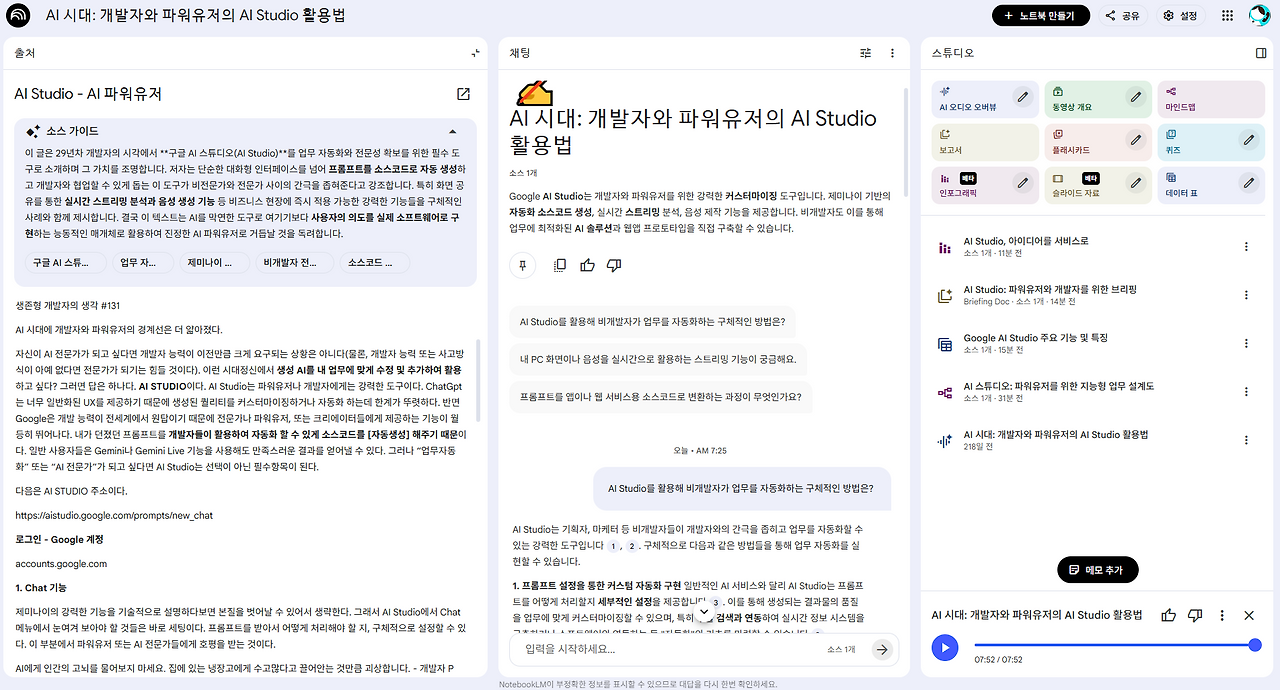Image resolution: width=1280 pixels, height=690 pixels.
Task: Open the 설정 settings menu
Action: [1180, 15]
